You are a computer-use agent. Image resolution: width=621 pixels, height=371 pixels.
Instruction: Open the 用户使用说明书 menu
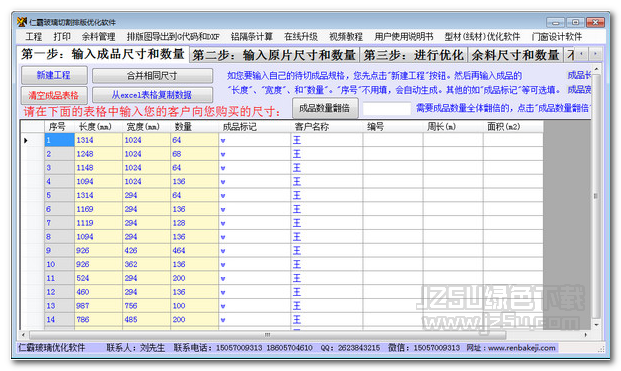pos(404,37)
